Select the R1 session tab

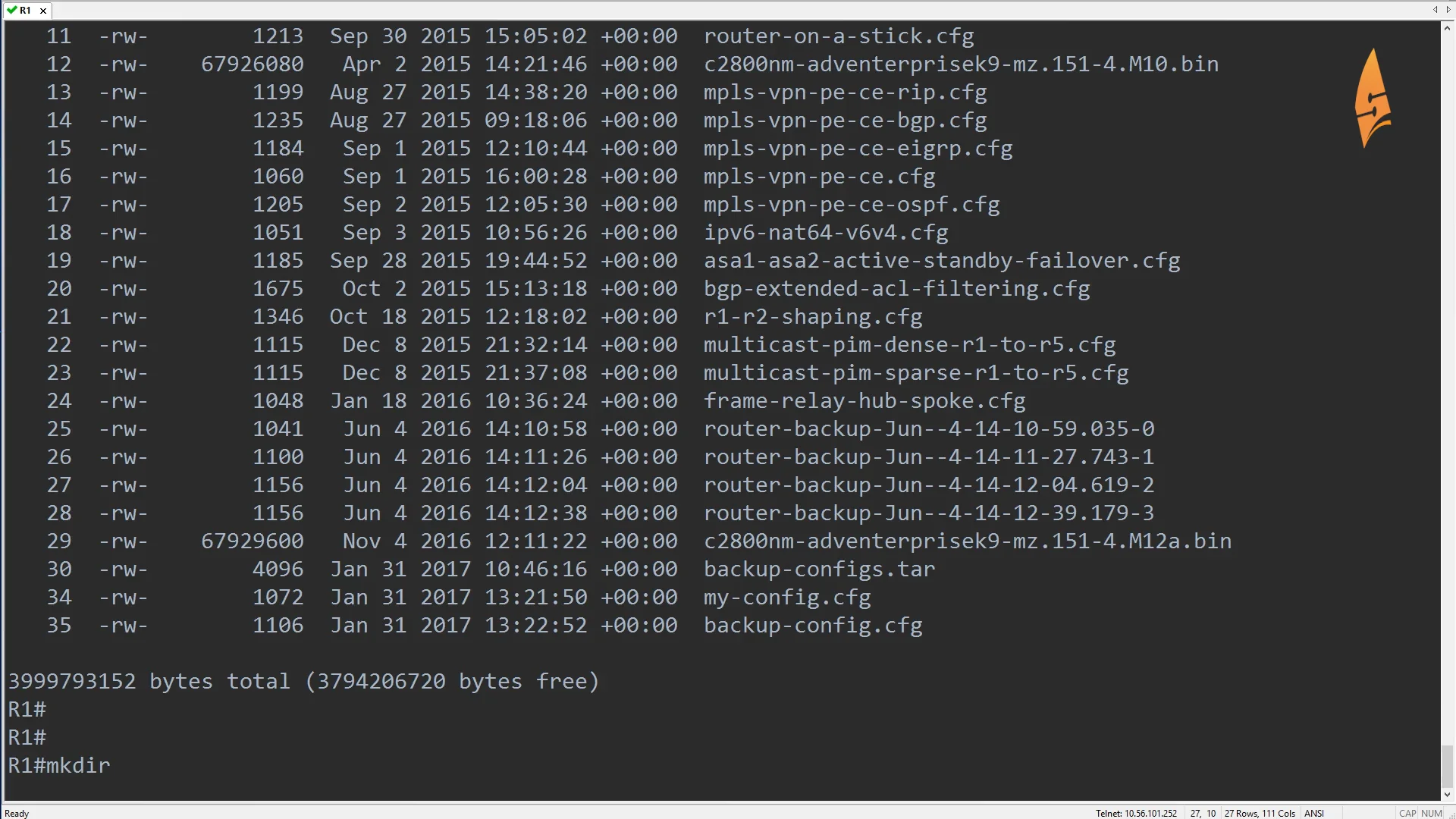[x=26, y=11]
